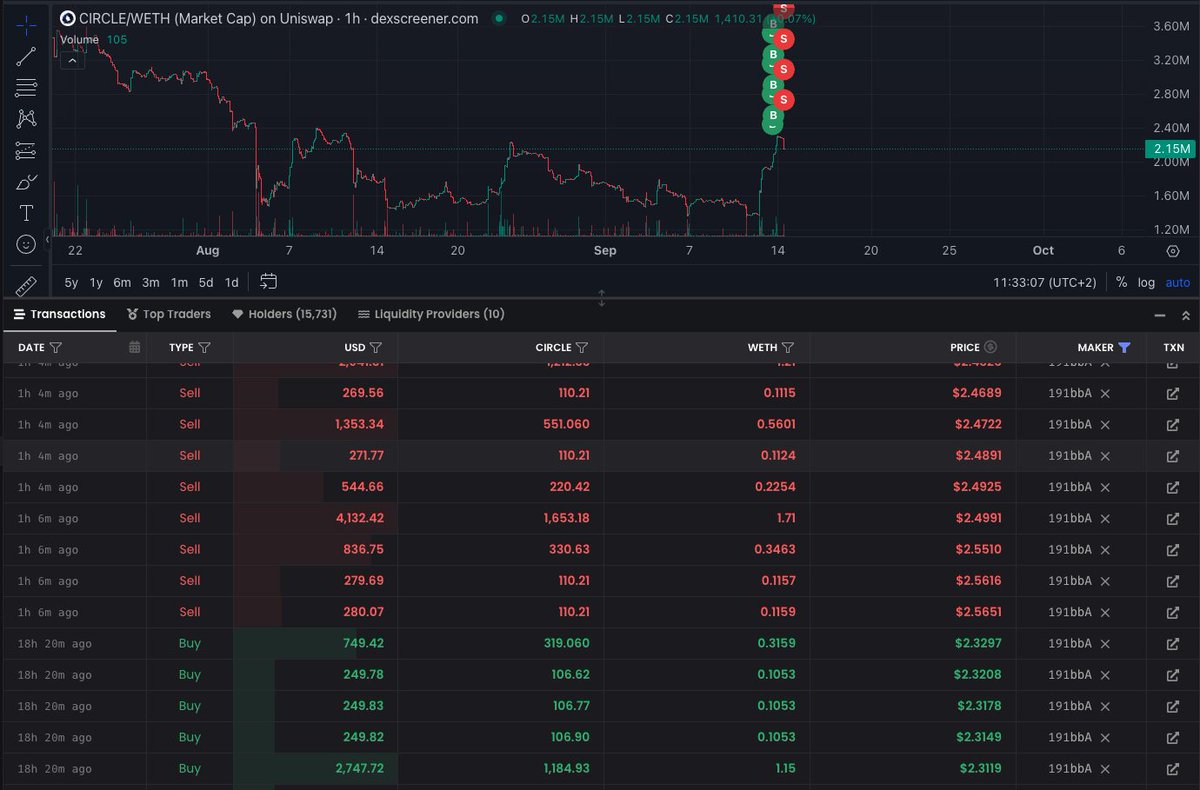Remove maker filter on the $2.3297 row
Viewport: 1200px width, 790px height.
click(1105, 644)
